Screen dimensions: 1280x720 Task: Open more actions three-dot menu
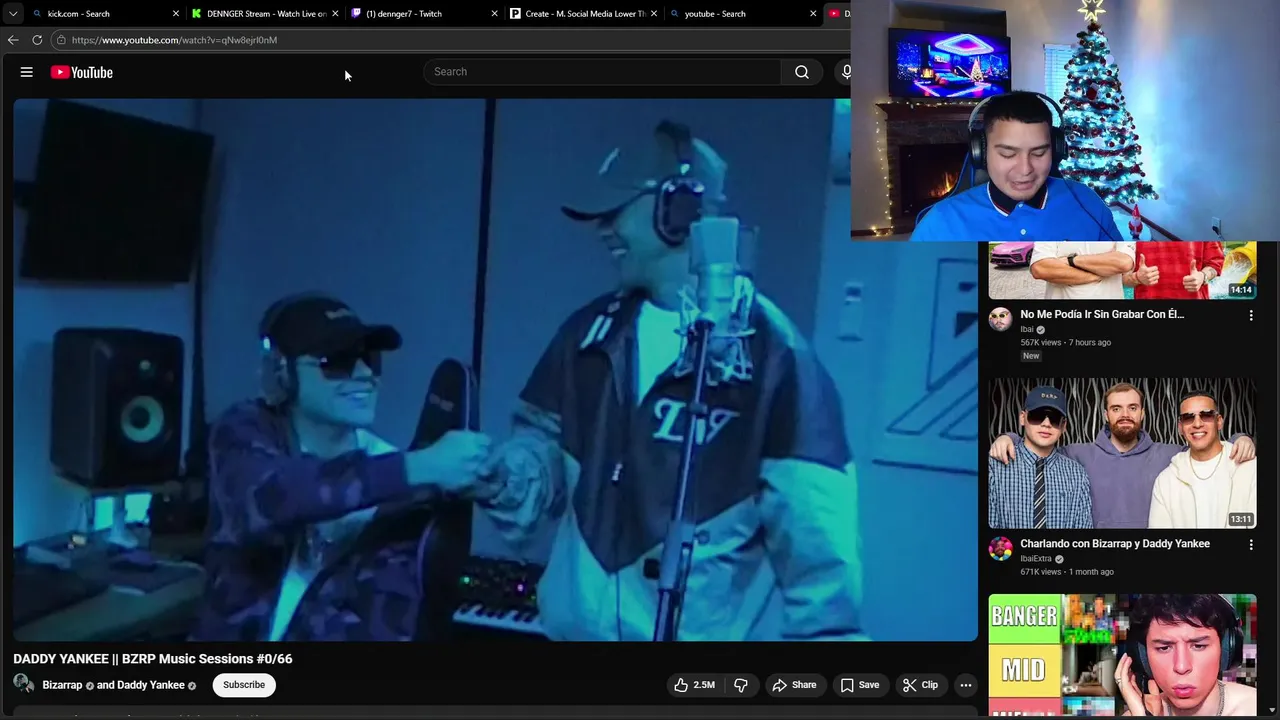tap(965, 685)
